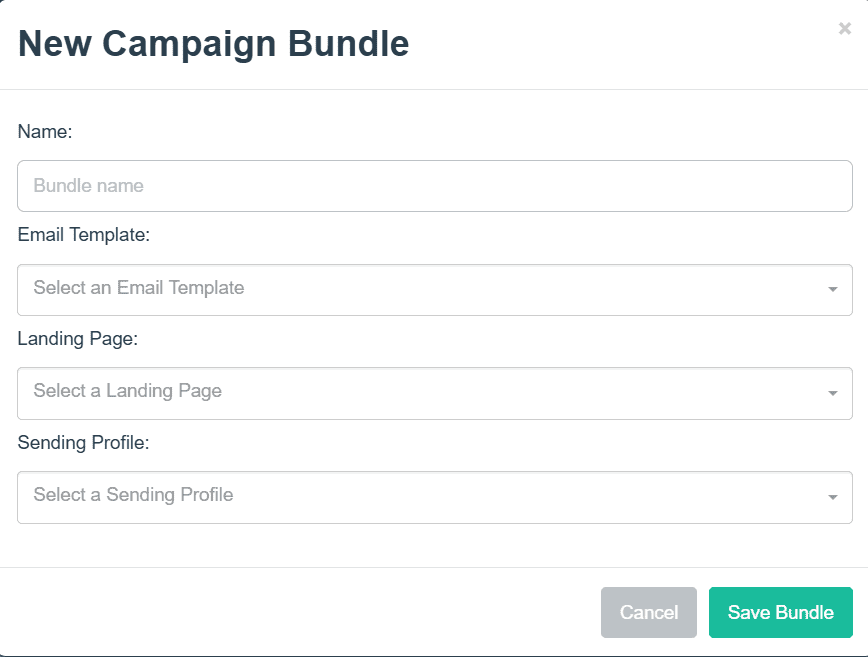The image size is (868, 657).
Task: Focus the Bundle name input field
Action: point(434,186)
